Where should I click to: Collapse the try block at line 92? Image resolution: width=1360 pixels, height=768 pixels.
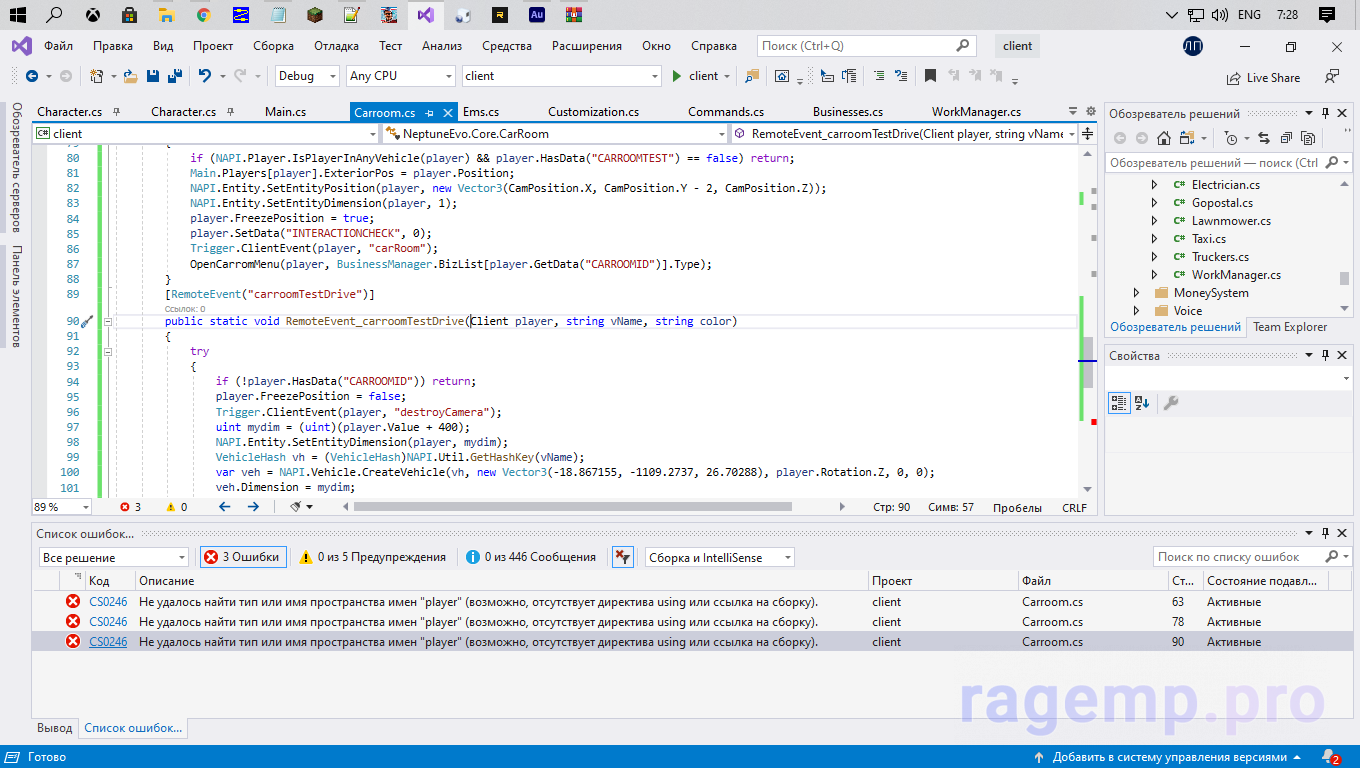click(107, 352)
